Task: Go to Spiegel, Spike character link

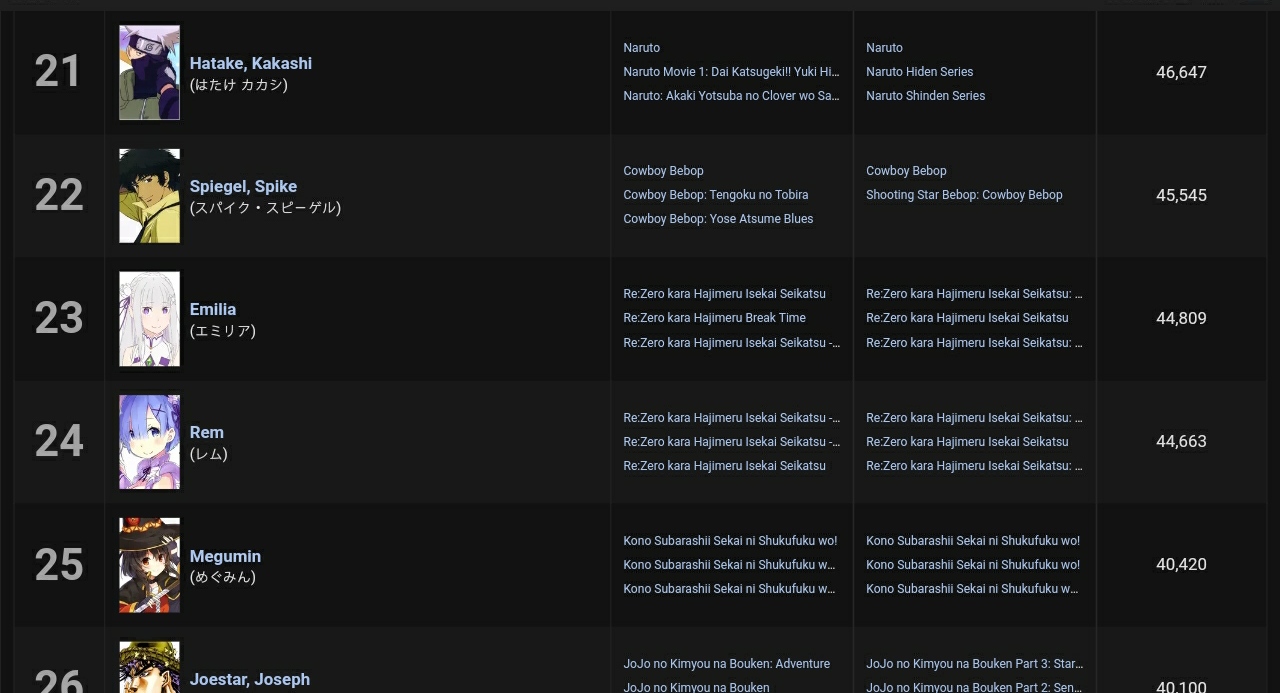Action: (243, 186)
